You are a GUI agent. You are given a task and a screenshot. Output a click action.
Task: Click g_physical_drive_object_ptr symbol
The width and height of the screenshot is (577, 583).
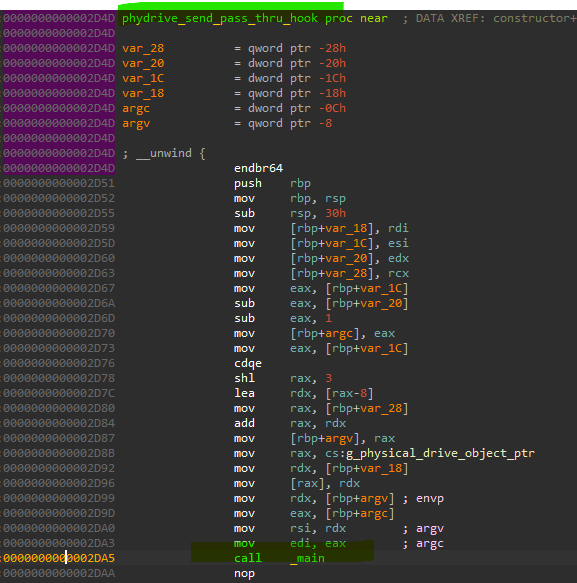click(440, 454)
